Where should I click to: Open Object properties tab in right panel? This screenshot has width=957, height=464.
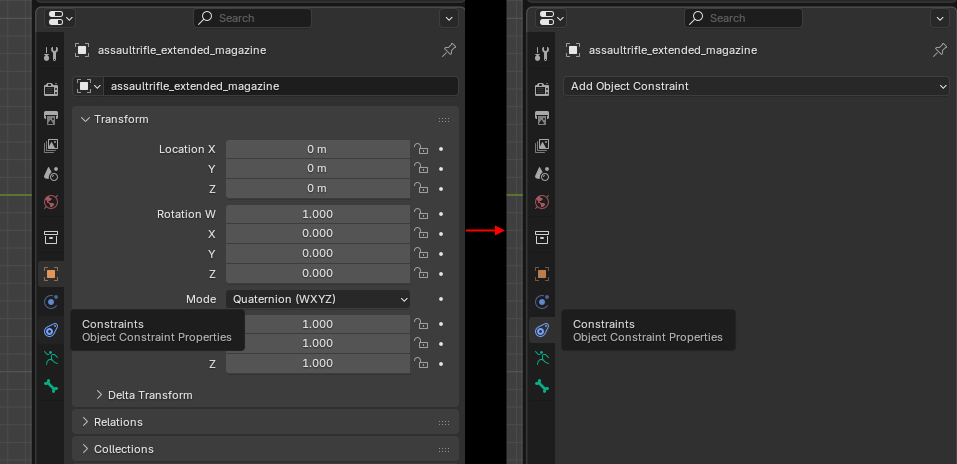(542, 274)
